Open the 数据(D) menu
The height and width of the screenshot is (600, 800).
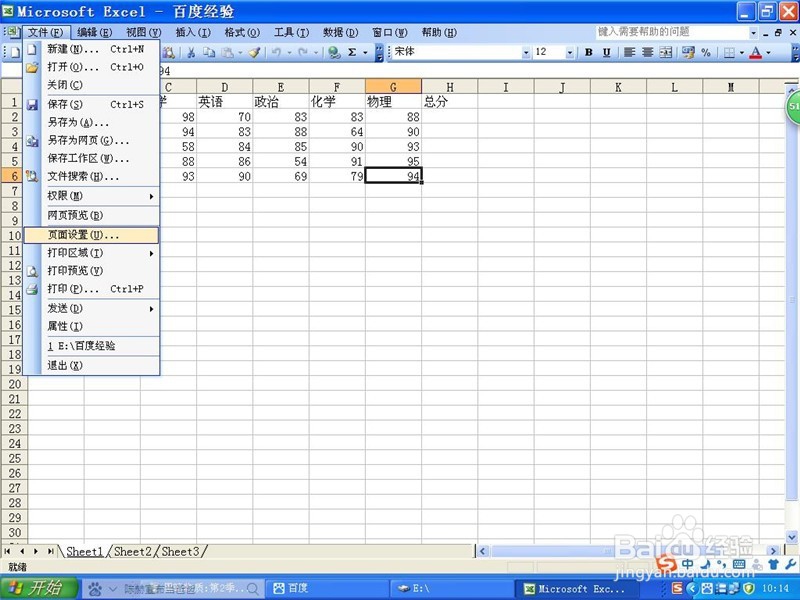coord(340,32)
